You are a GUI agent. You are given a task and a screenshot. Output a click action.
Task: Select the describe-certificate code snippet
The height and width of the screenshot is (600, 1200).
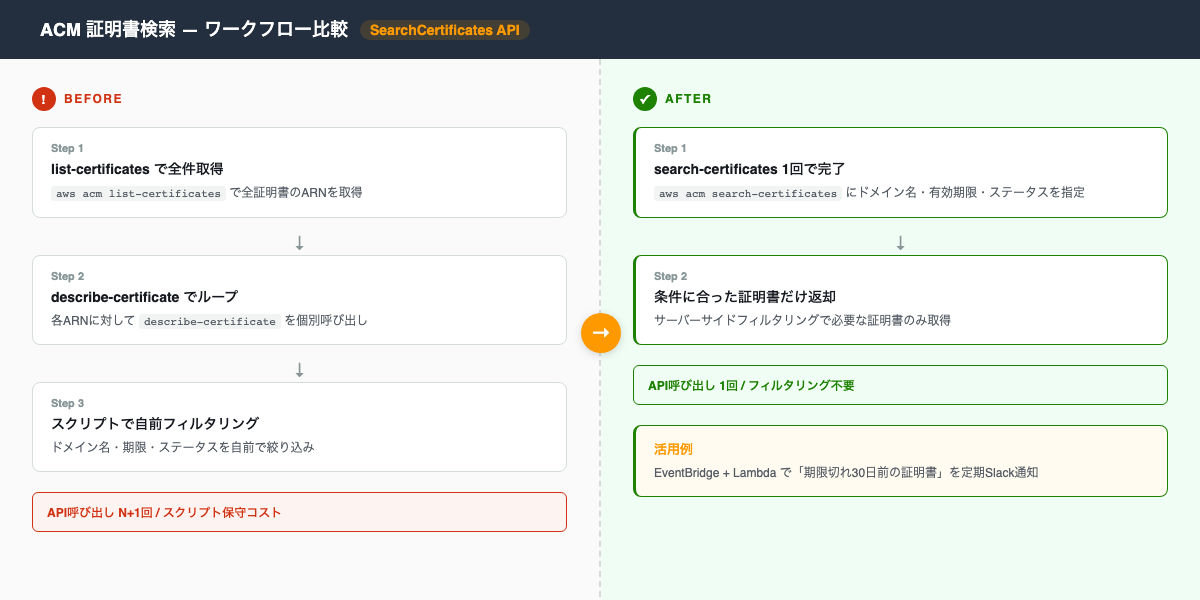pyautogui.click(x=209, y=322)
